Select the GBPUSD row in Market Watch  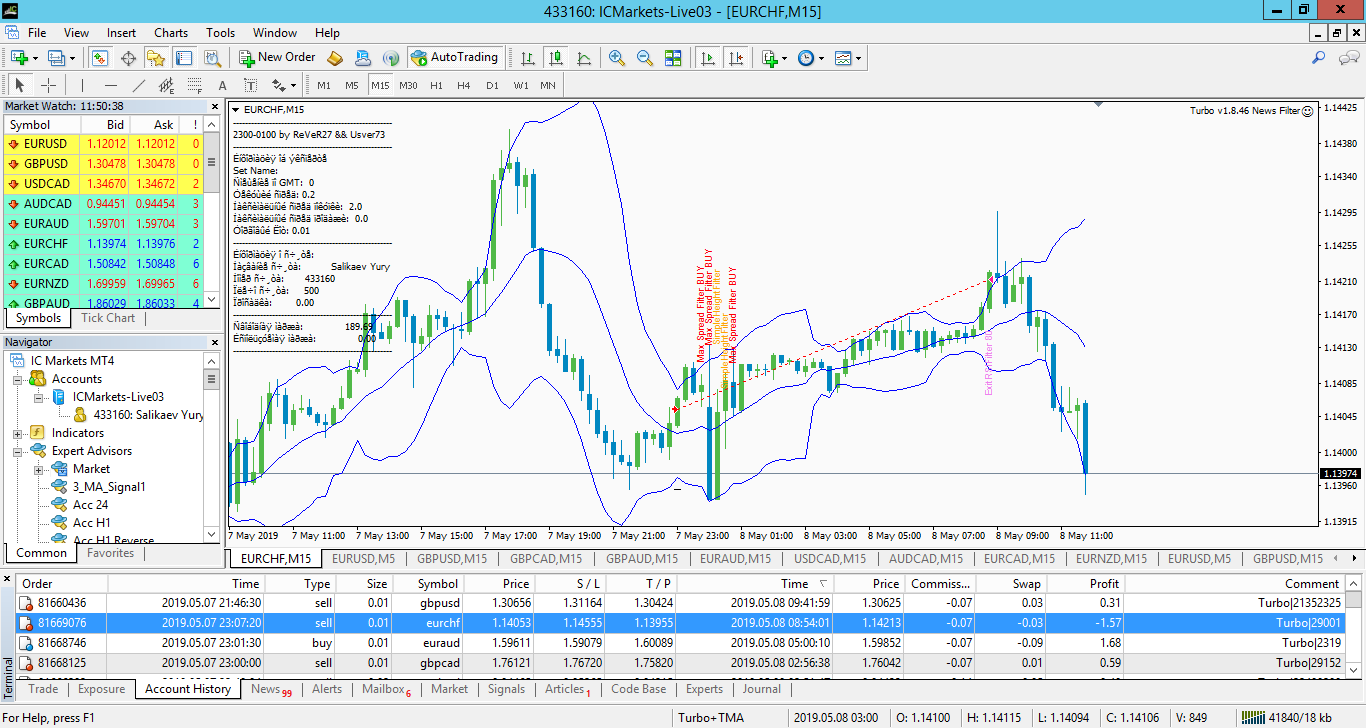tap(103, 163)
